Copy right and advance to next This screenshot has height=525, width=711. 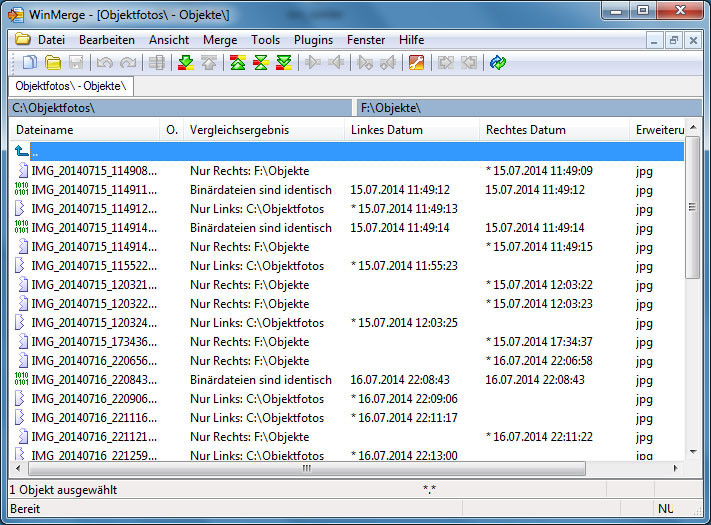[x=365, y=62]
